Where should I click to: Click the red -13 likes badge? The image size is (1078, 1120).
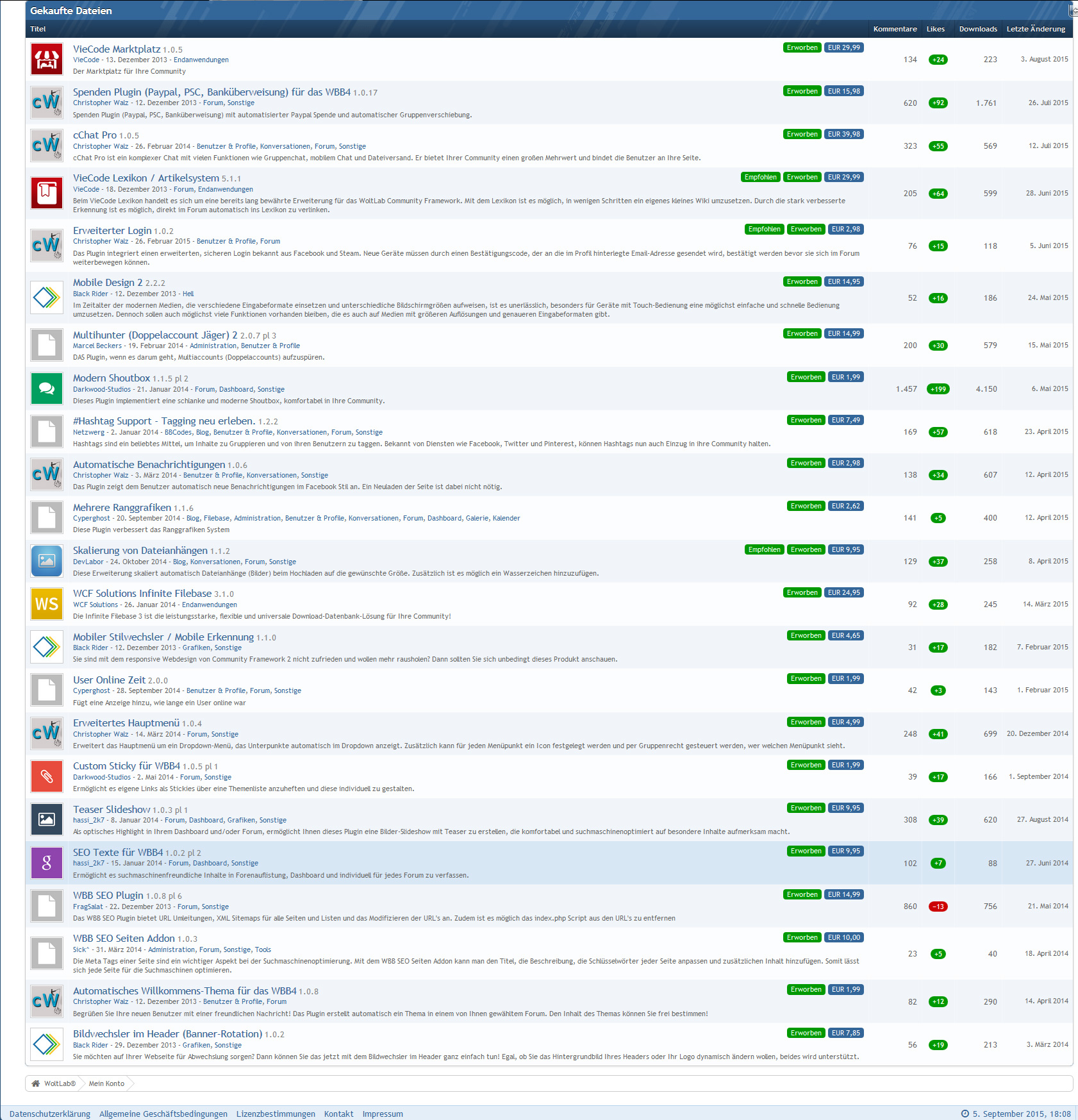coord(938,907)
